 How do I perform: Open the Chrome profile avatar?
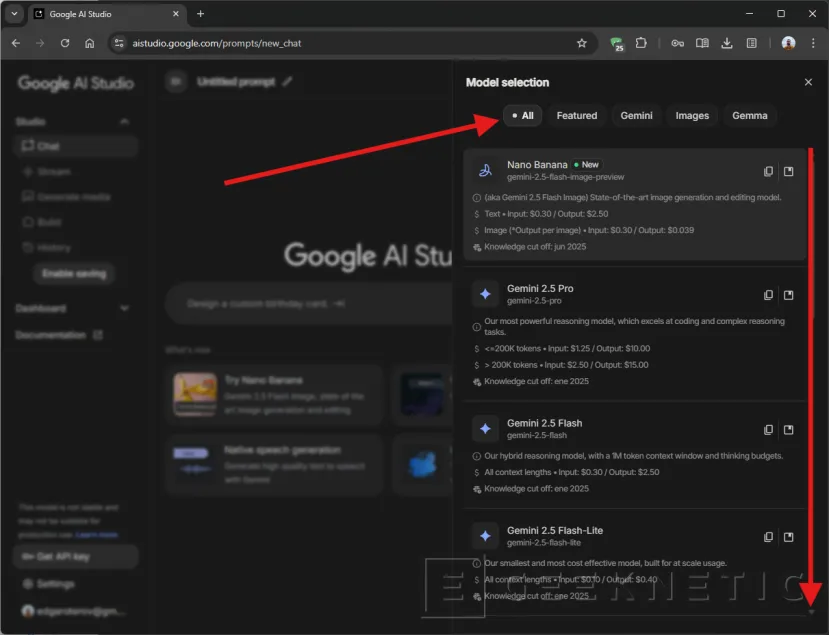point(788,43)
